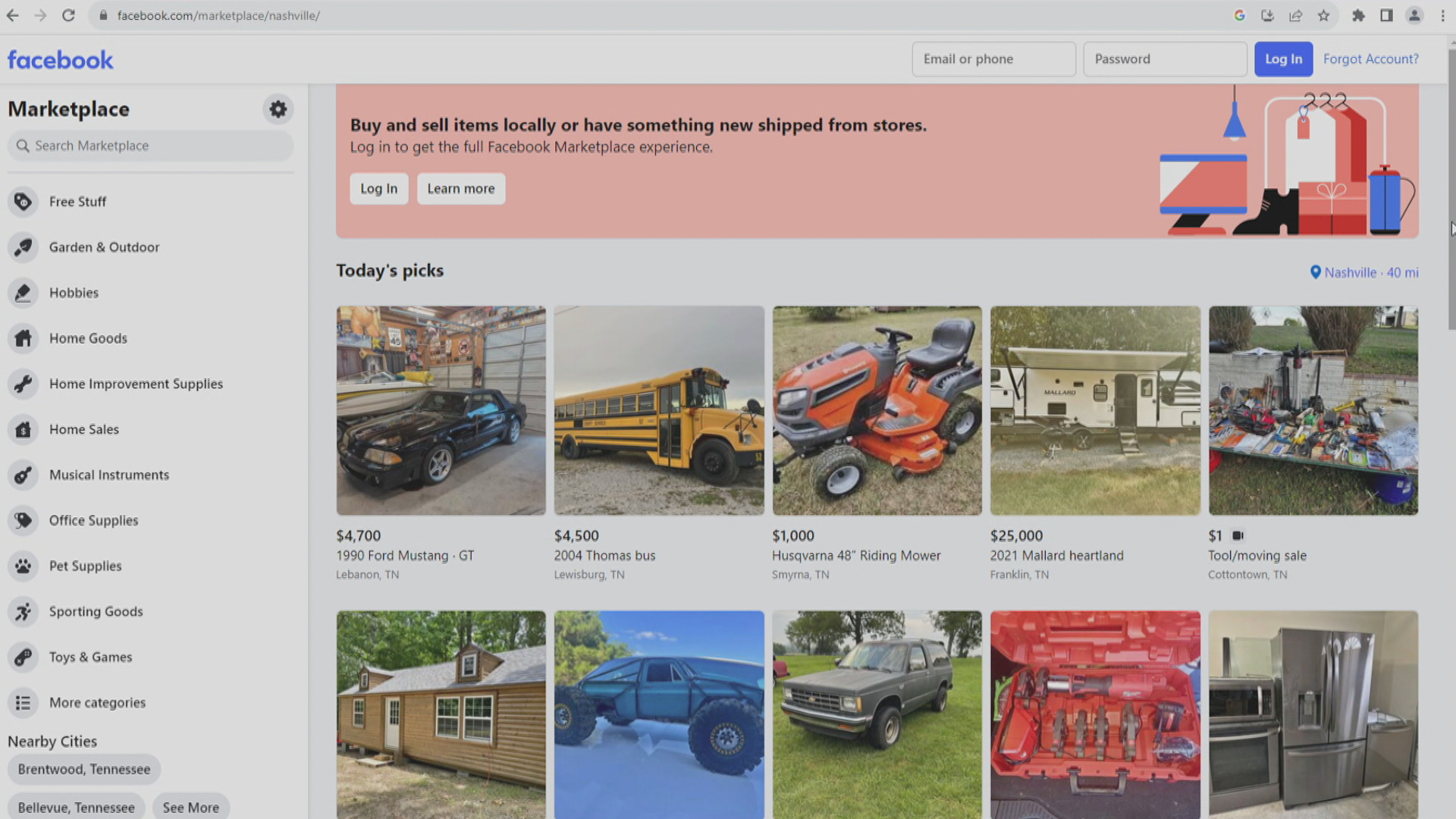Click the browser address bar URL
The height and width of the screenshot is (819, 1456).
click(x=218, y=15)
